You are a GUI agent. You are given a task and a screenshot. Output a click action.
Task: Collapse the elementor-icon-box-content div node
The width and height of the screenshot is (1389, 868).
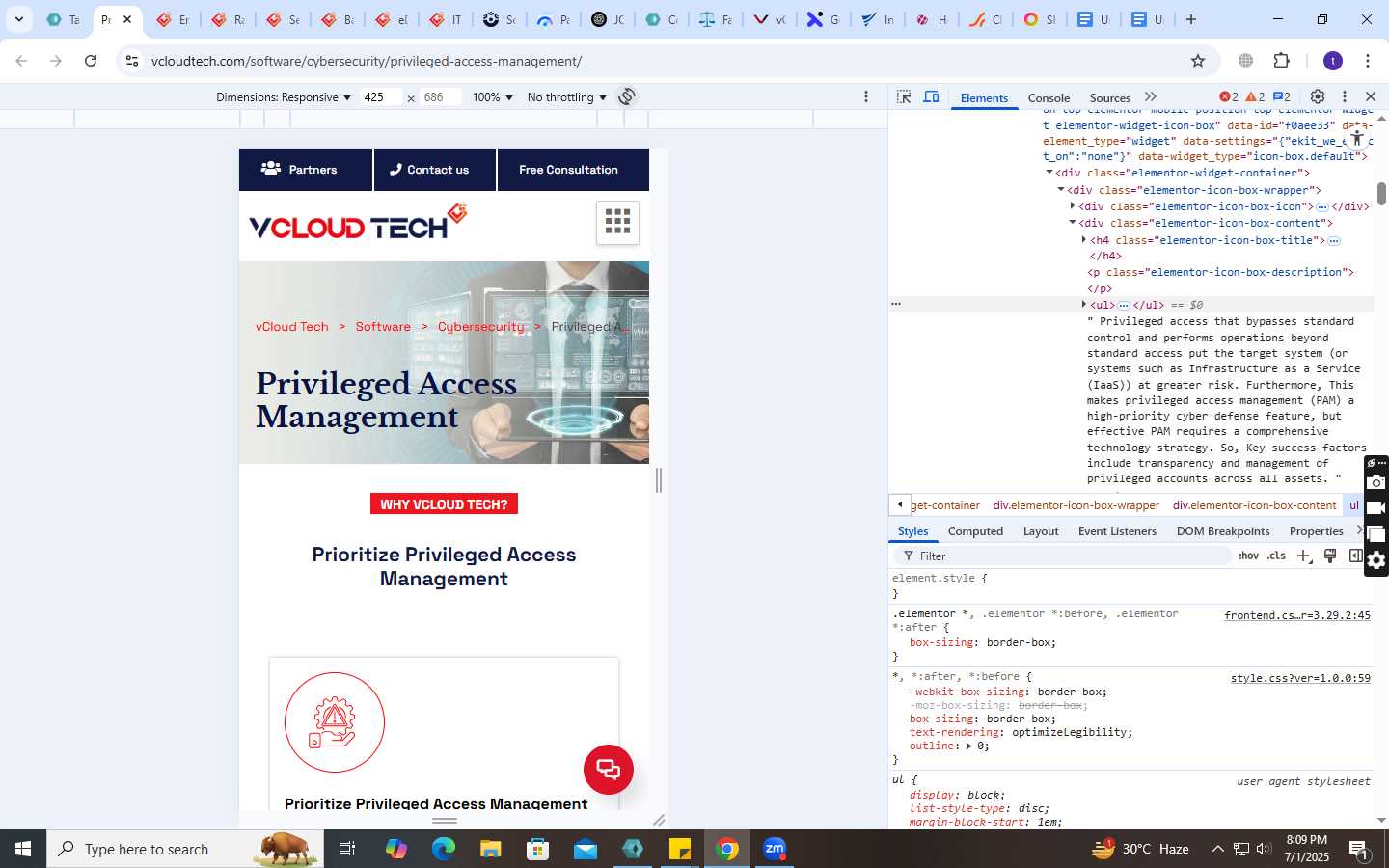1073,223
